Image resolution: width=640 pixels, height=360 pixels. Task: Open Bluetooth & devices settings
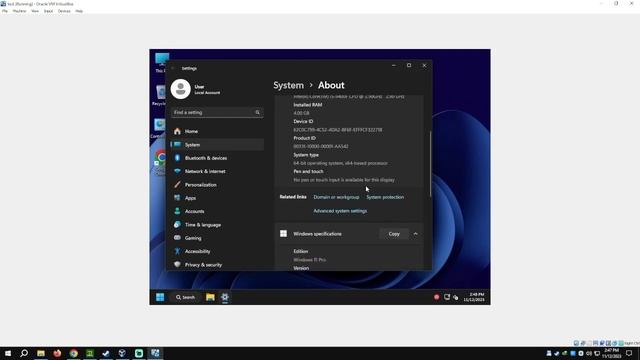(217, 158)
